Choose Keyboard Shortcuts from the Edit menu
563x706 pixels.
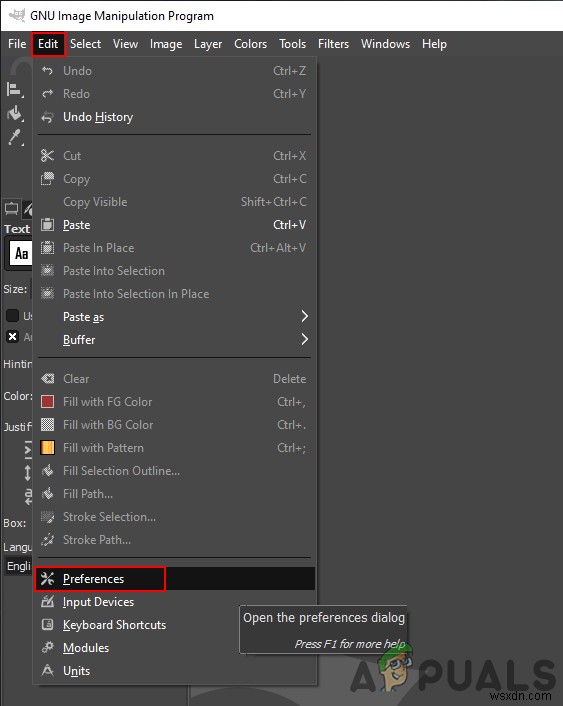(x=176, y=625)
